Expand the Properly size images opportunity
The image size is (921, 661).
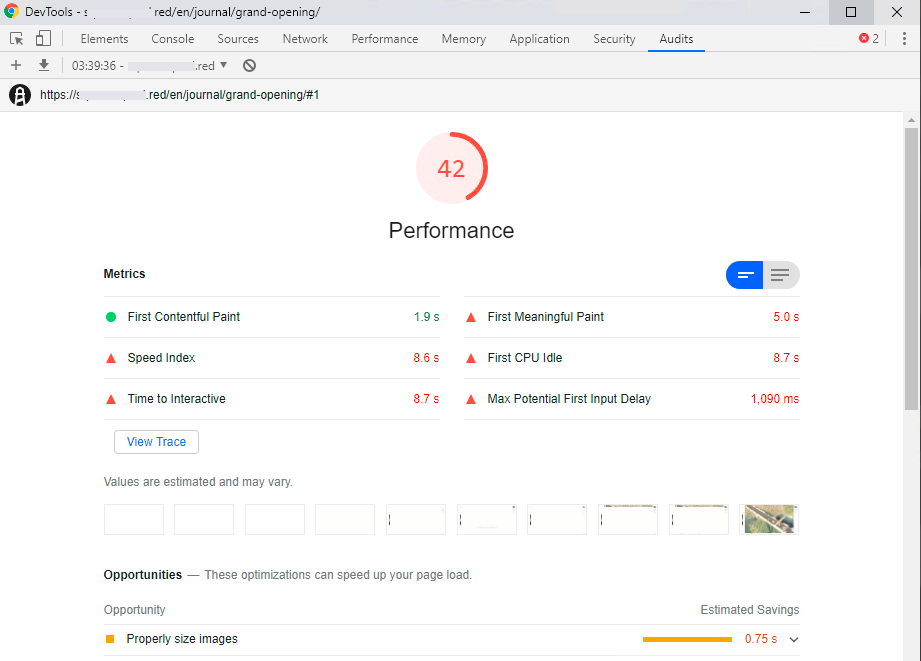pos(794,639)
